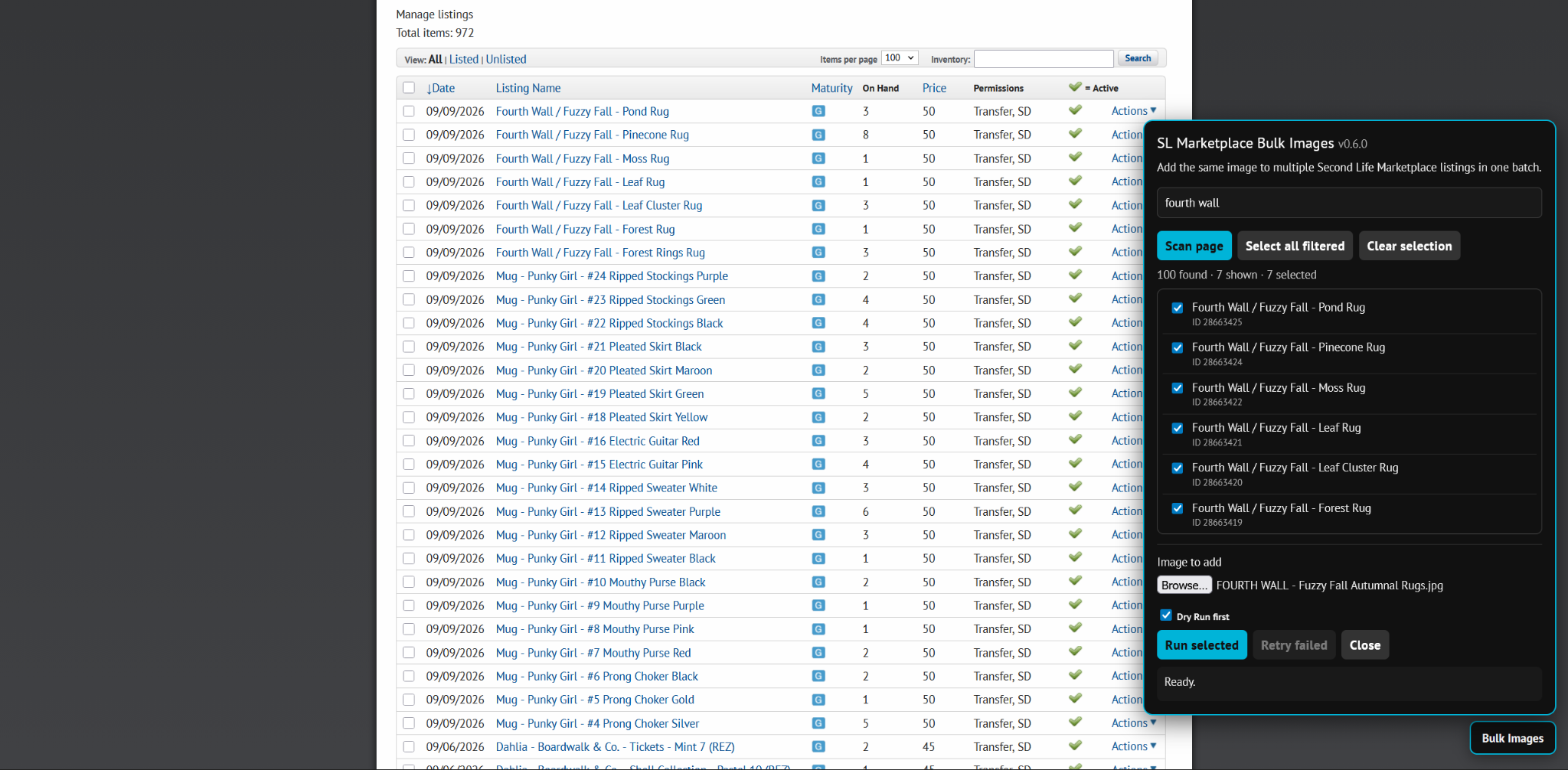Switch to the All items view
This screenshot has width=1568, height=770.
click(435, 59)
